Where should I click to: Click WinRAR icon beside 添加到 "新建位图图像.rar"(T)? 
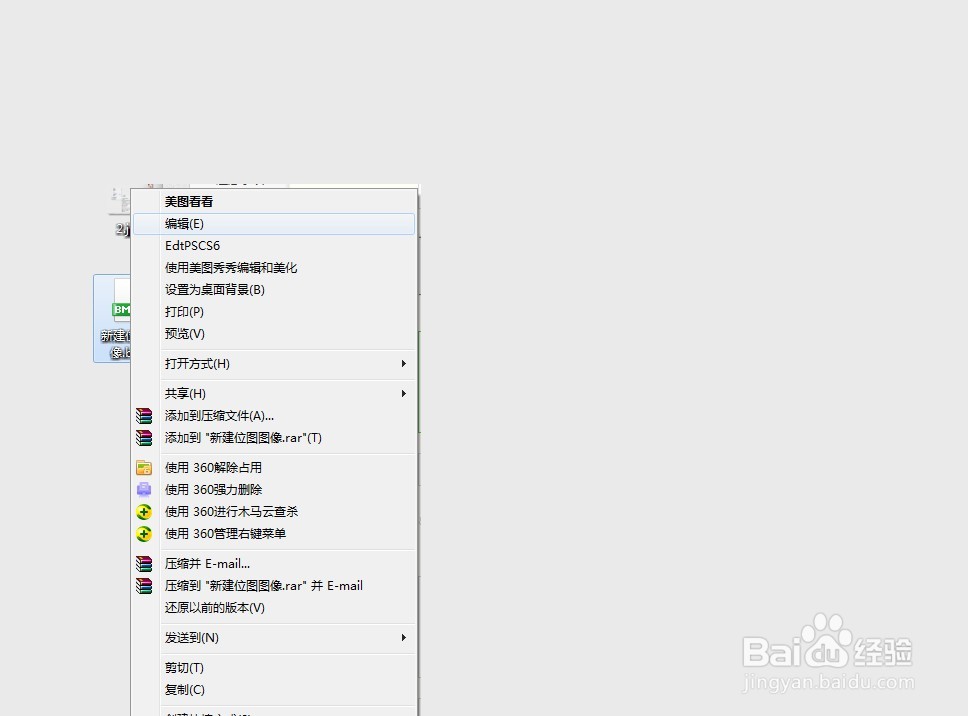144,438
